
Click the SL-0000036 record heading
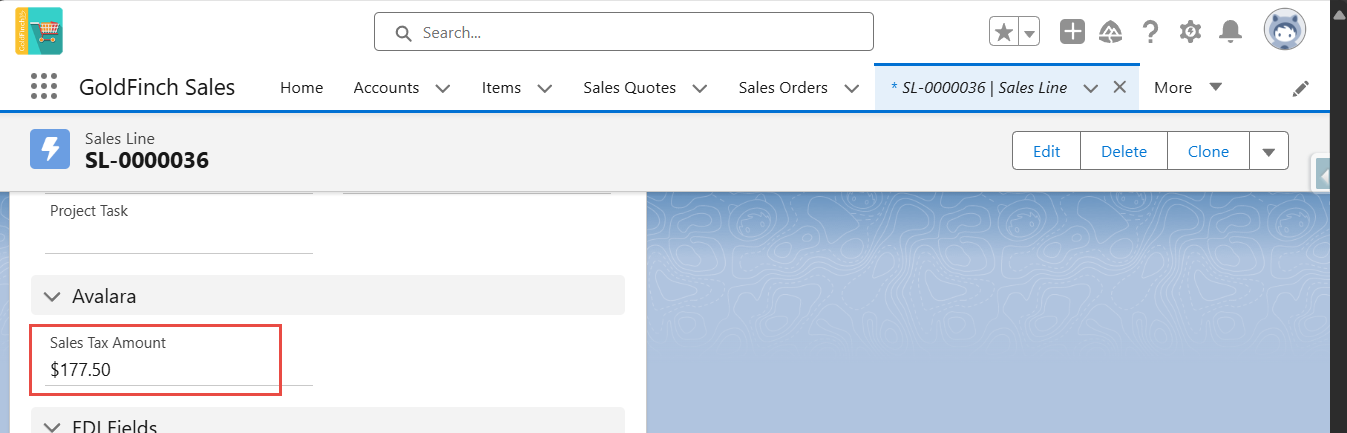[147, 160]
